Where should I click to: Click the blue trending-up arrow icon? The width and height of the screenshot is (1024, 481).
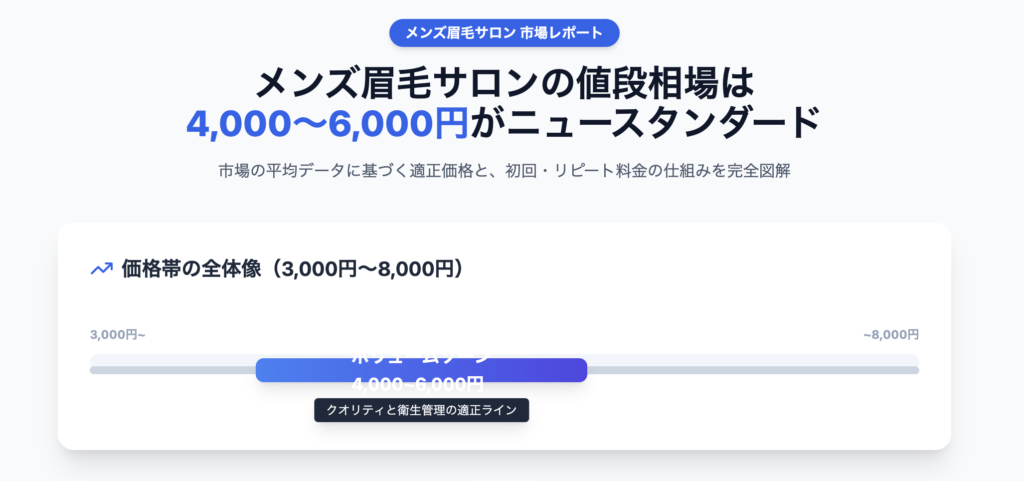(101, 268)
